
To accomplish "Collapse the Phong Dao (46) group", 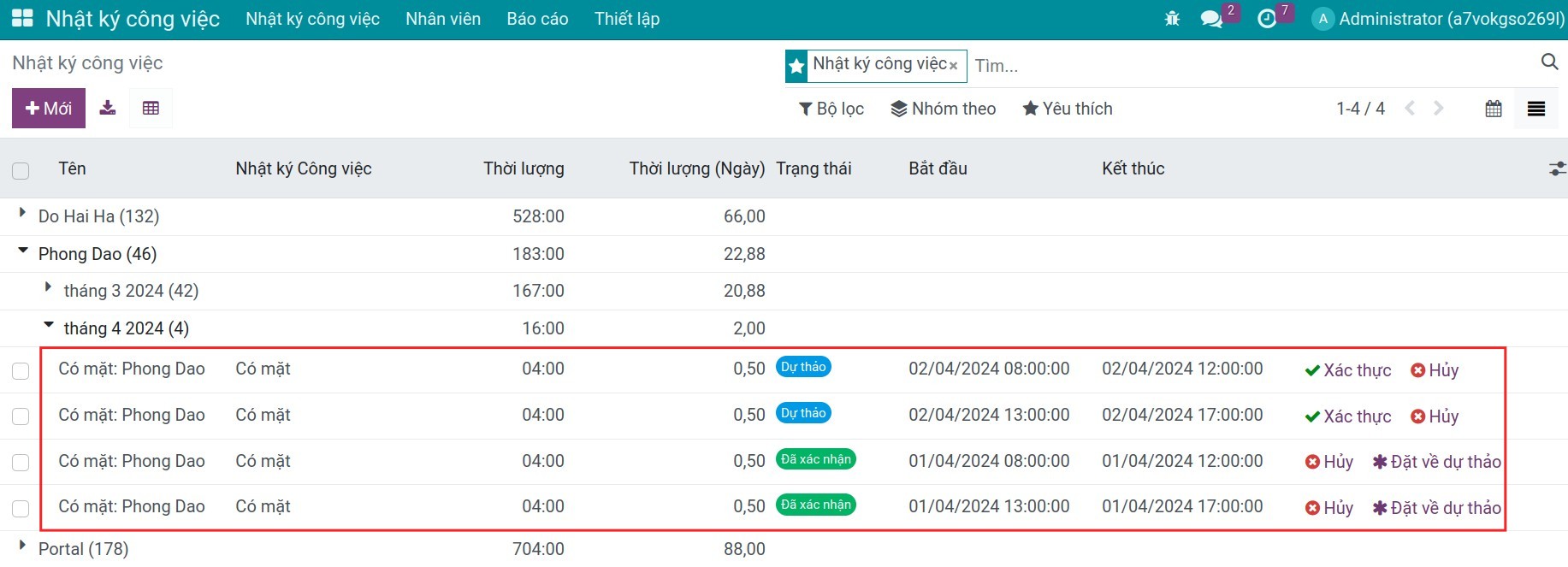I will 23,251.
